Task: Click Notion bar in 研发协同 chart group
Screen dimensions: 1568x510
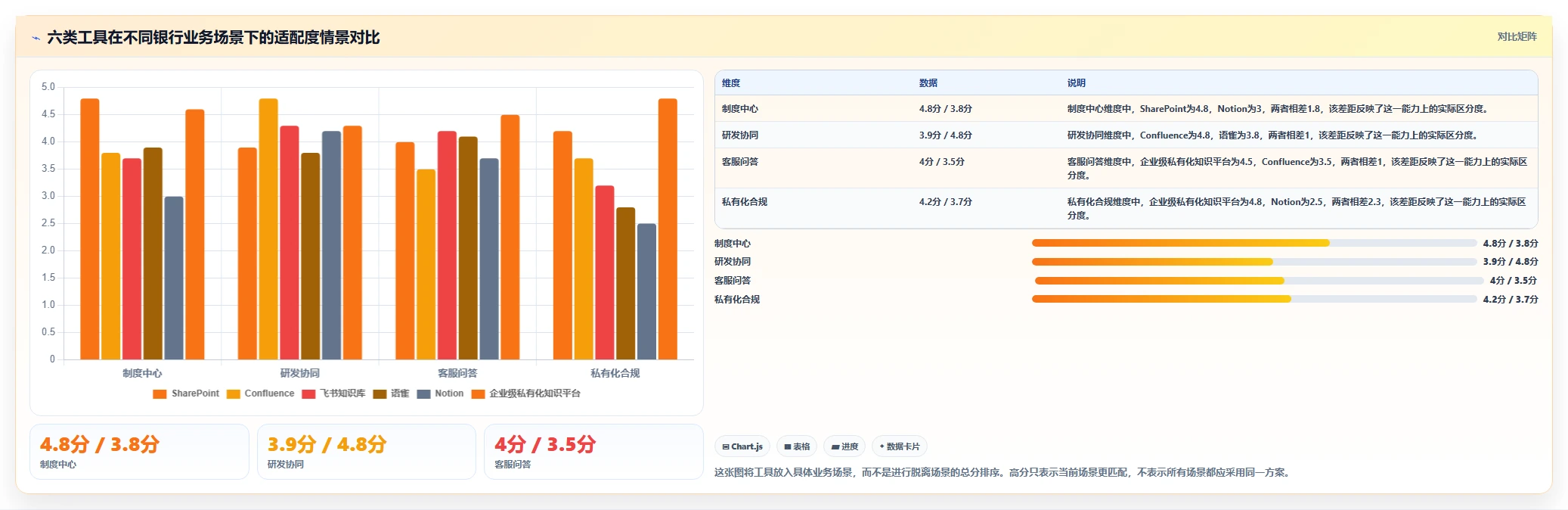Action: [331, 245]
